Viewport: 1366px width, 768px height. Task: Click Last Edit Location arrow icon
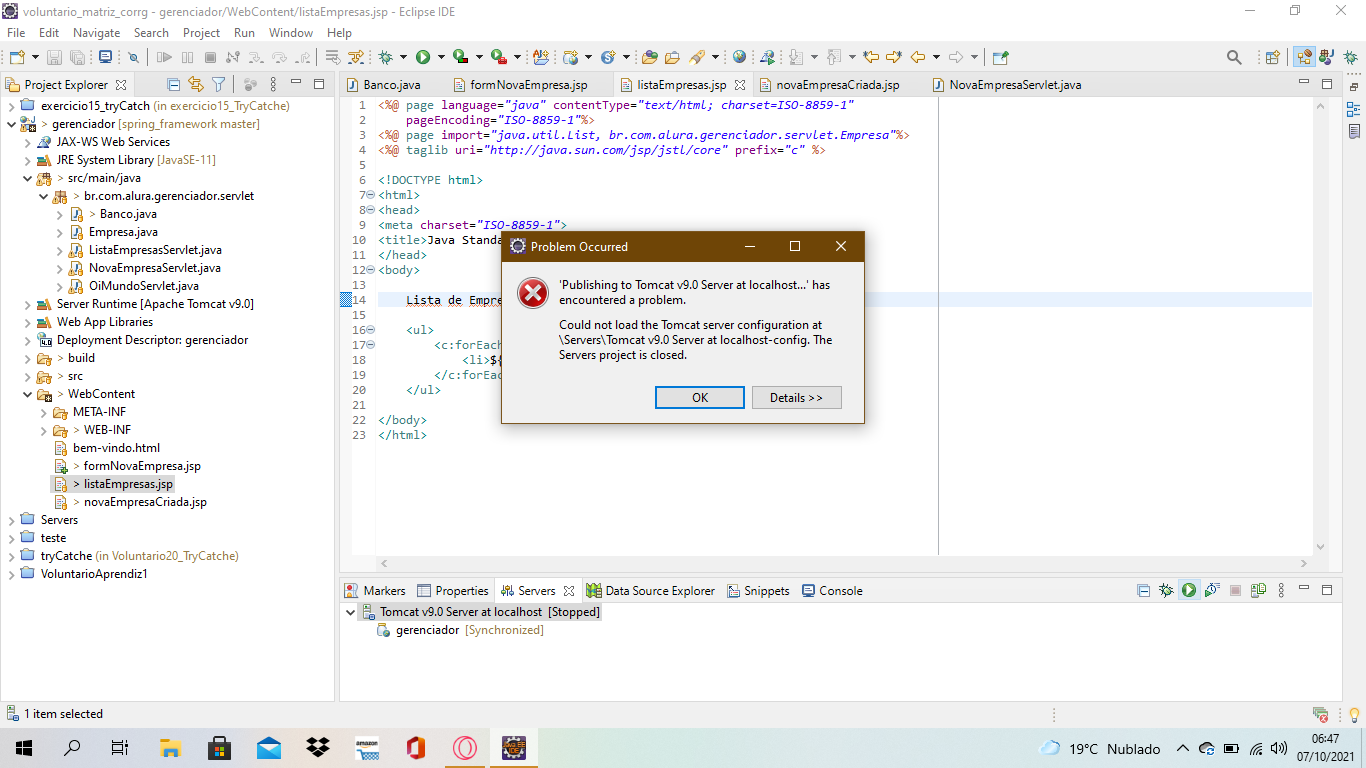(870, 58)
